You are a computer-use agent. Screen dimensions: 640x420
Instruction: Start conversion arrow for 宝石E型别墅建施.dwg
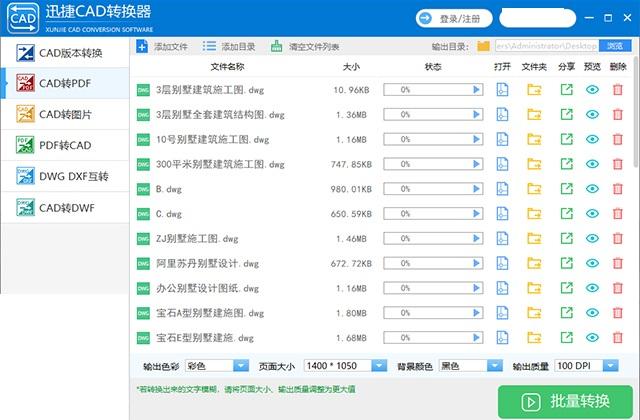point(476,338)
